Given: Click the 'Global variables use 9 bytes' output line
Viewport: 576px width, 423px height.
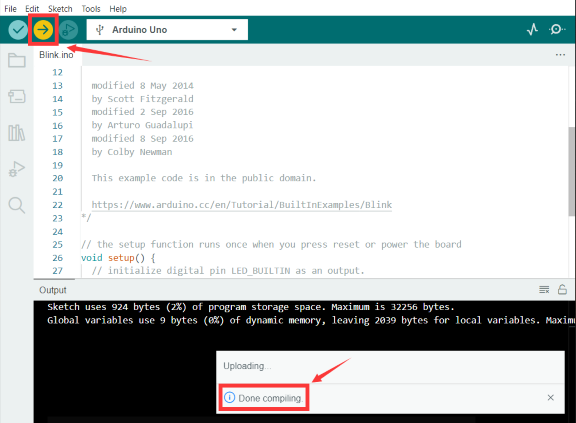Looking at the screenshot, I should (311, 321).
